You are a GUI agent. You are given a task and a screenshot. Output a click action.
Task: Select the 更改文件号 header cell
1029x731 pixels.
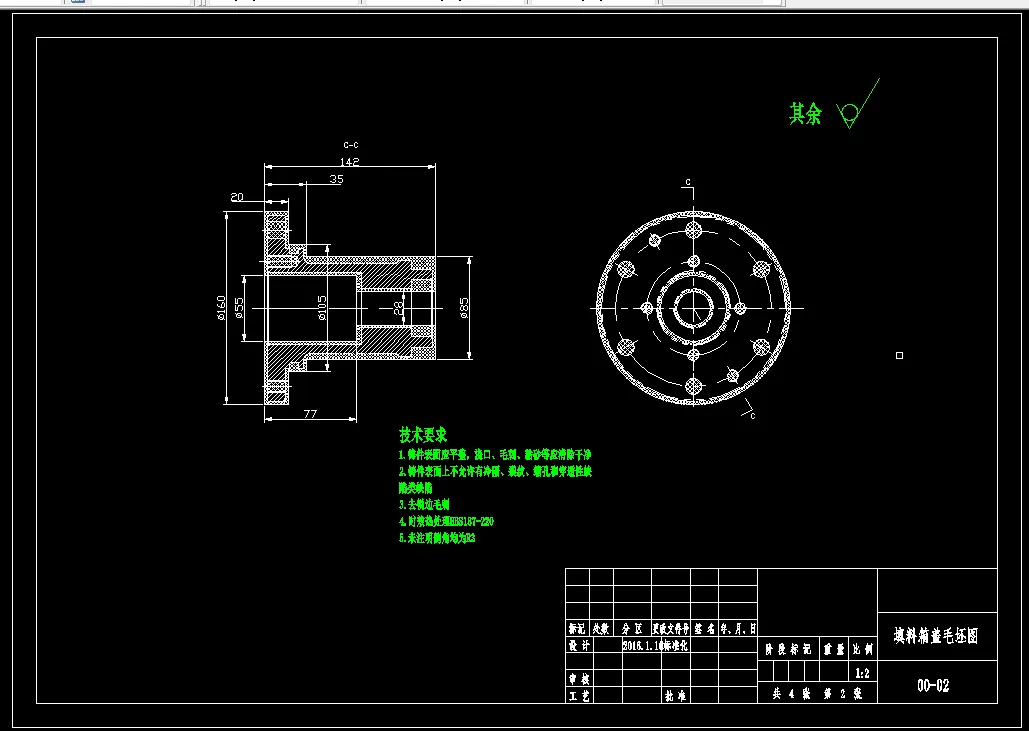[x=671, y=629]
